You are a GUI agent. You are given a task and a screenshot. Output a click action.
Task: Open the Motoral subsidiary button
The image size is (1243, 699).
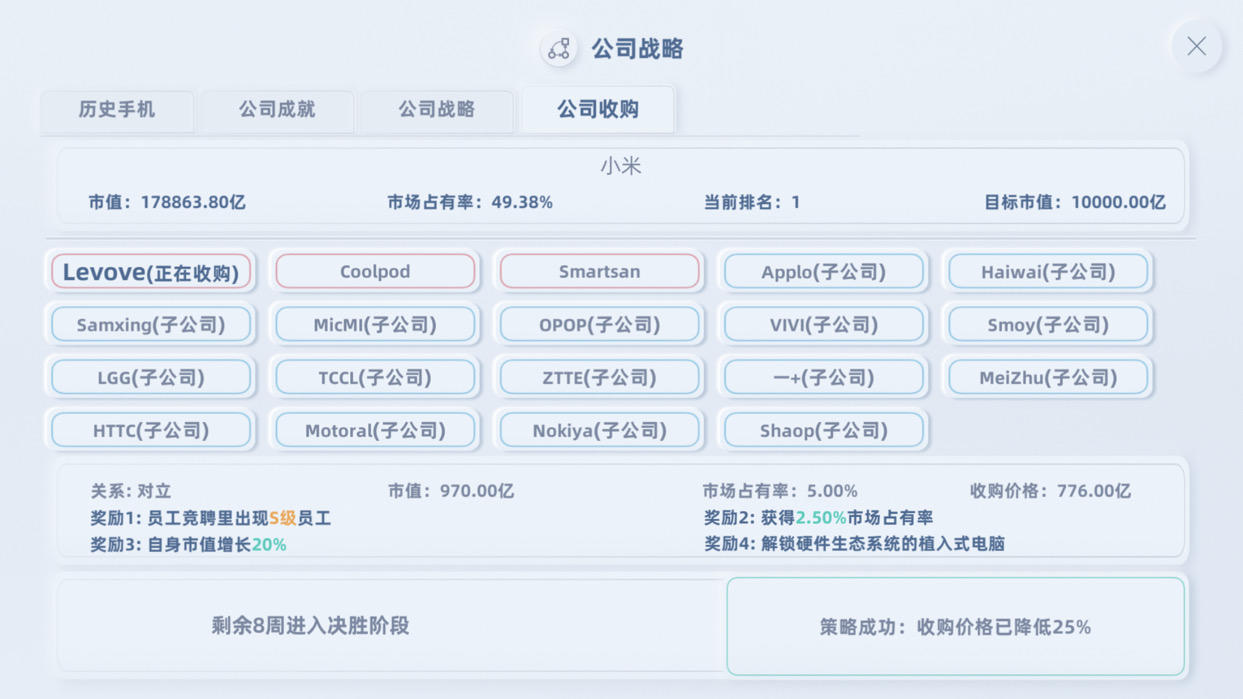tap(375, 431)
